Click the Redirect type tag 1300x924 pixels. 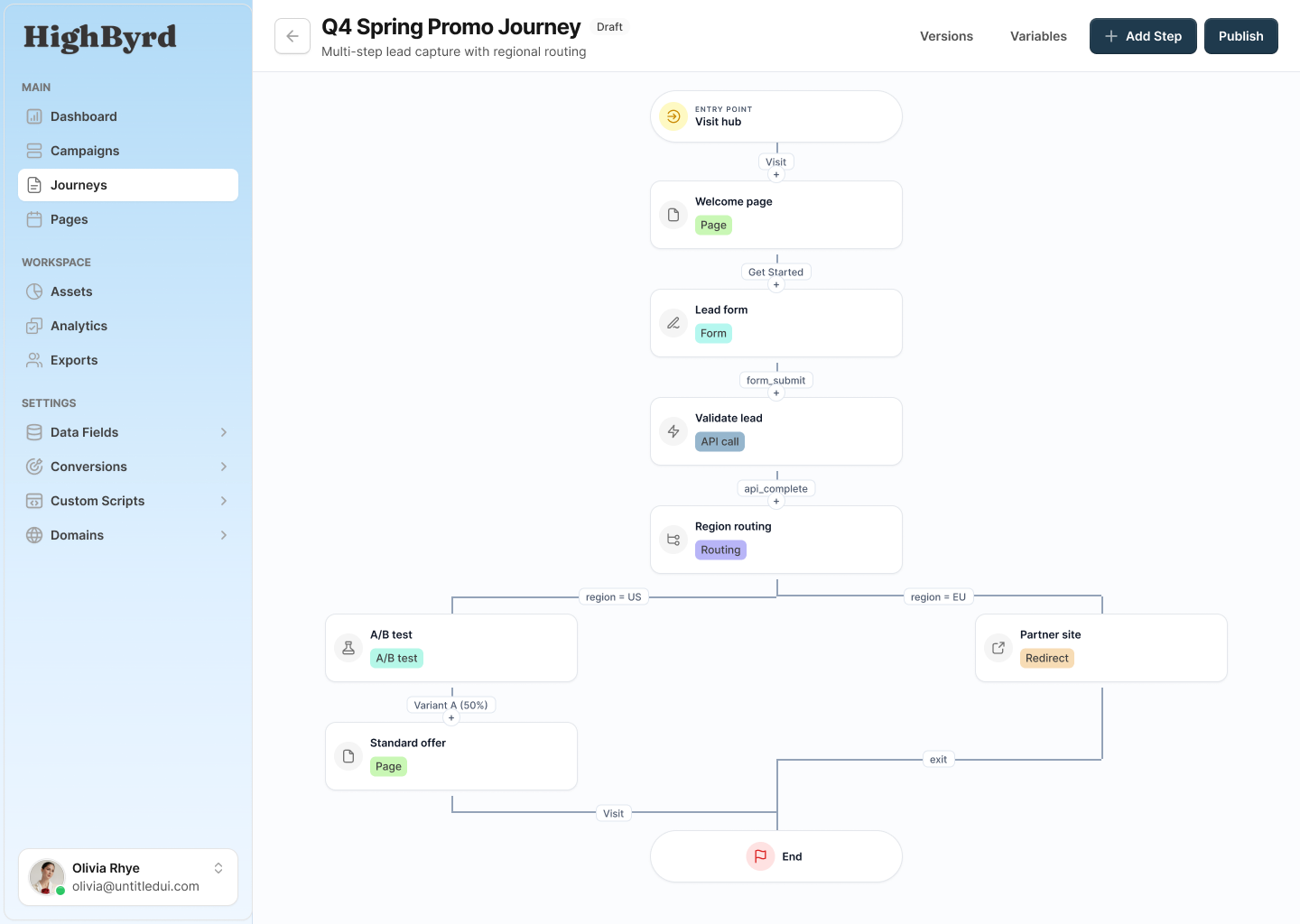[1047, 658]
